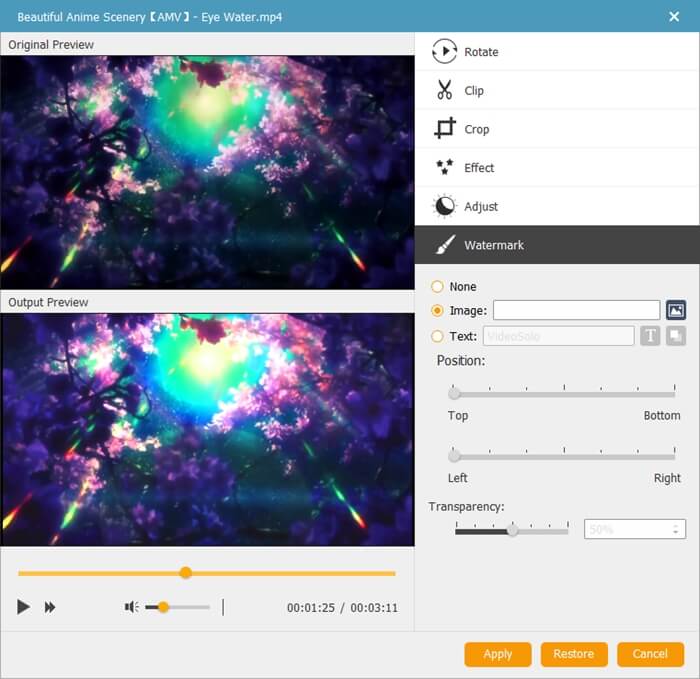Play the video preview
Viewport: 700px width, 679px height.
23,607
